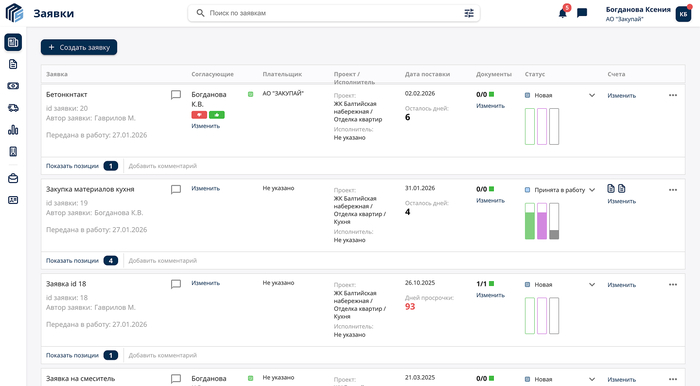Image resolution: width=700 pixels, height=386 pixels.
Task: Open more options for Бетонкнтакт row
Action: pyautogui.click(x=673, y=95)
